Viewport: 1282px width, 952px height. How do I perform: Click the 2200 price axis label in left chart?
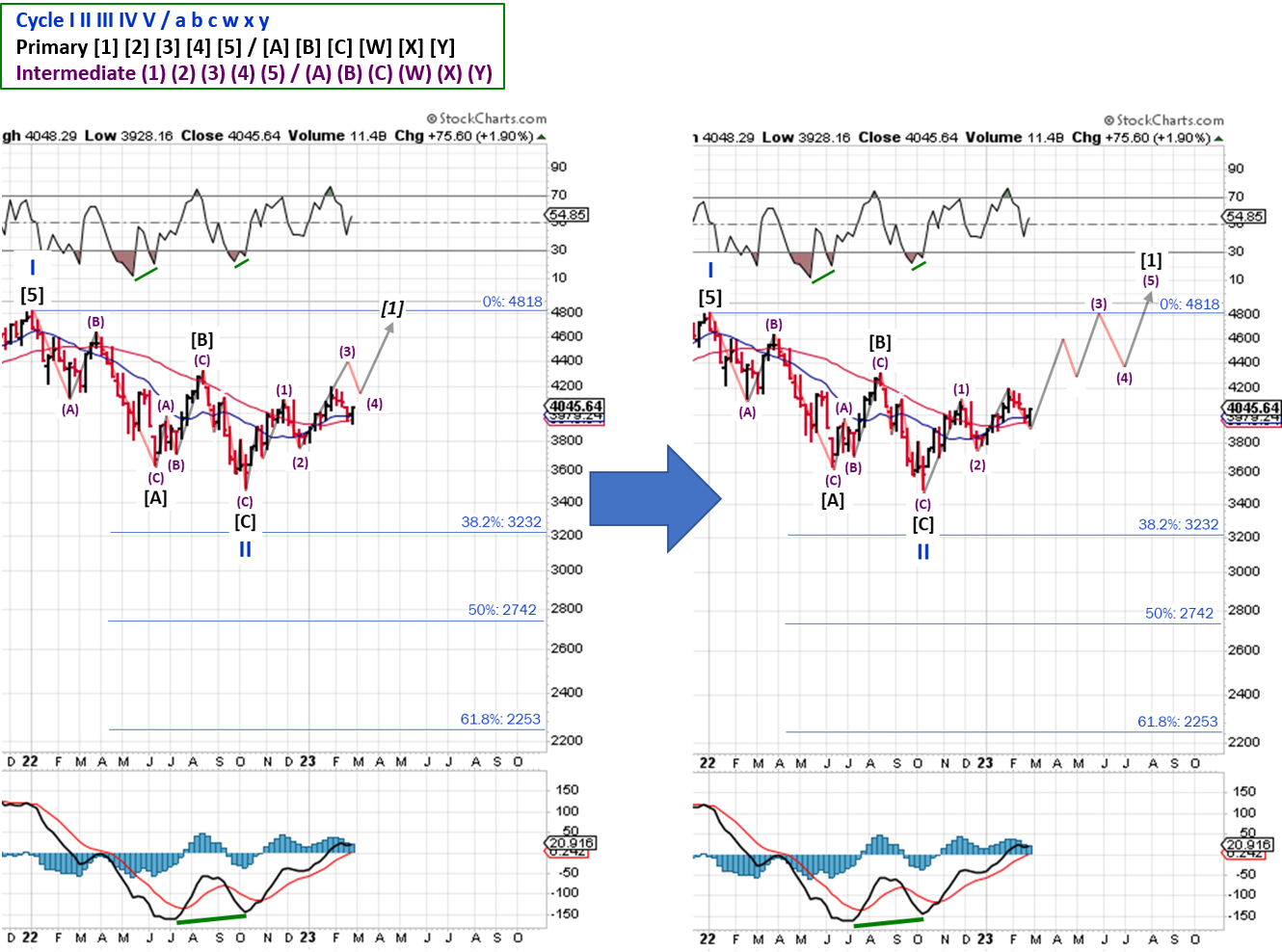[x=567, y=740]
